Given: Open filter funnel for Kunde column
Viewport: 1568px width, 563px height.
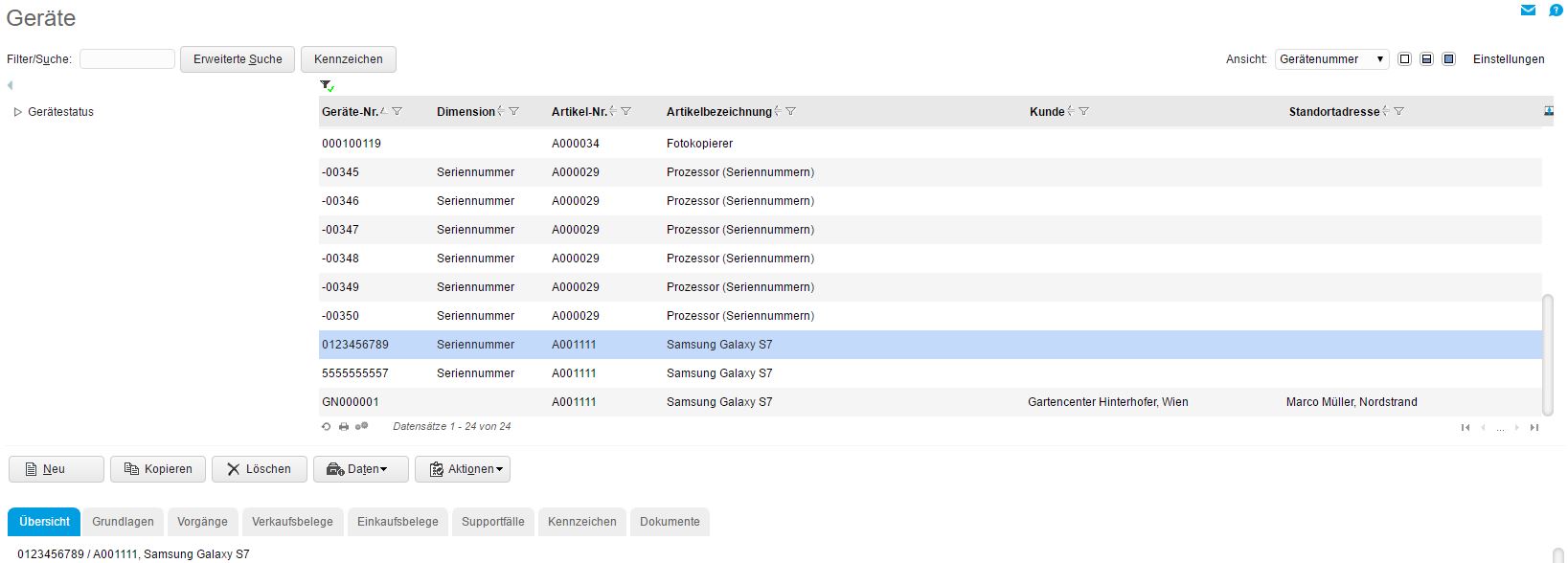Looking at the screenshot, I should (1083, 112).
